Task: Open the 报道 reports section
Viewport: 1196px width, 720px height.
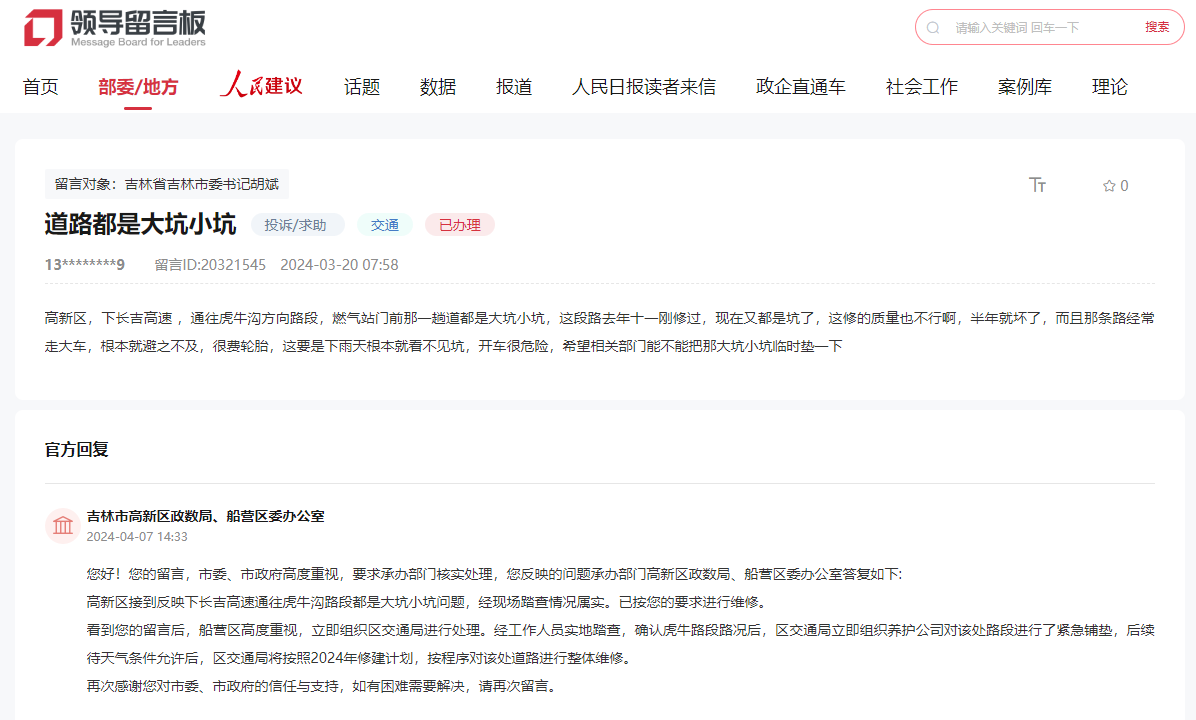Action: [x=514, y=87]
